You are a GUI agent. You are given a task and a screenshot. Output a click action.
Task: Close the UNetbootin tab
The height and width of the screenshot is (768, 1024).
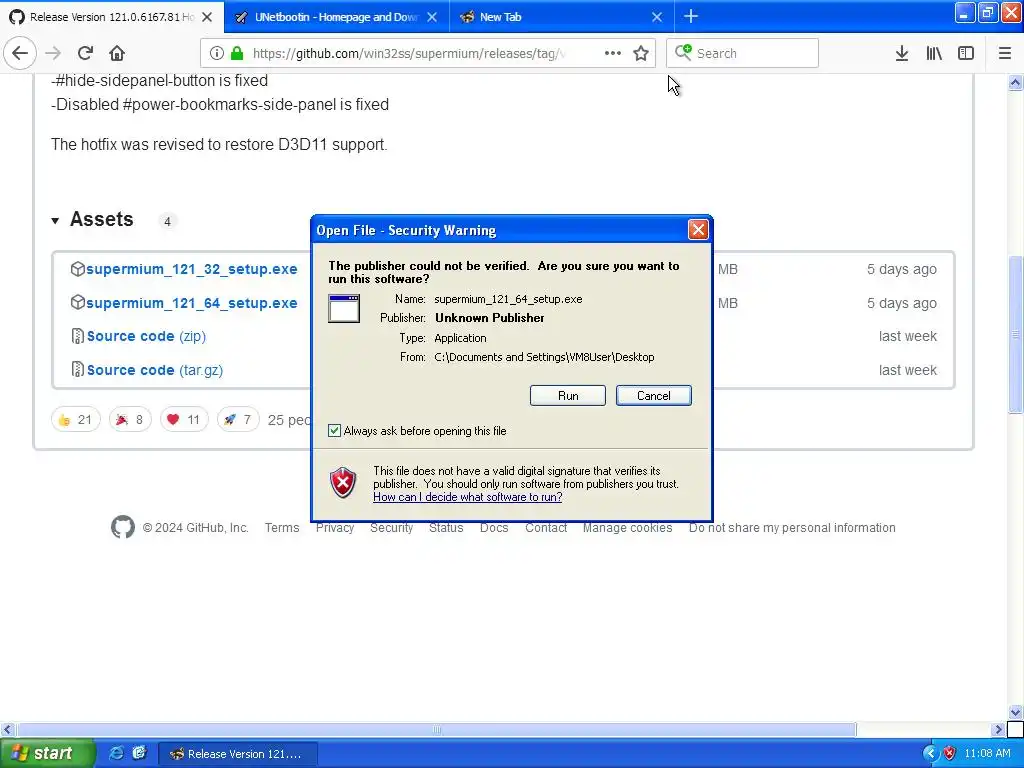(x=432, y=17)
